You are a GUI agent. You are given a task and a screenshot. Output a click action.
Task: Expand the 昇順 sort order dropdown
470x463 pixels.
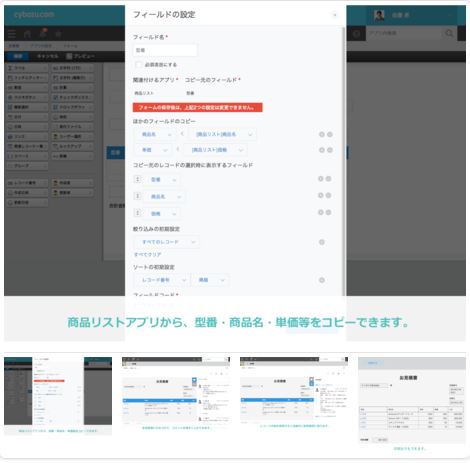click(210, 280)
